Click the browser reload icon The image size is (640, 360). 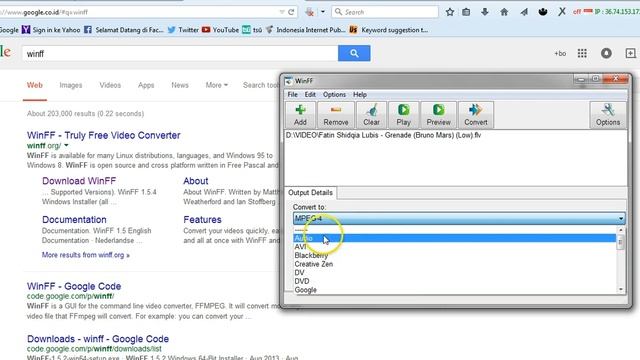pyautogui.click(x=291, y=12)
